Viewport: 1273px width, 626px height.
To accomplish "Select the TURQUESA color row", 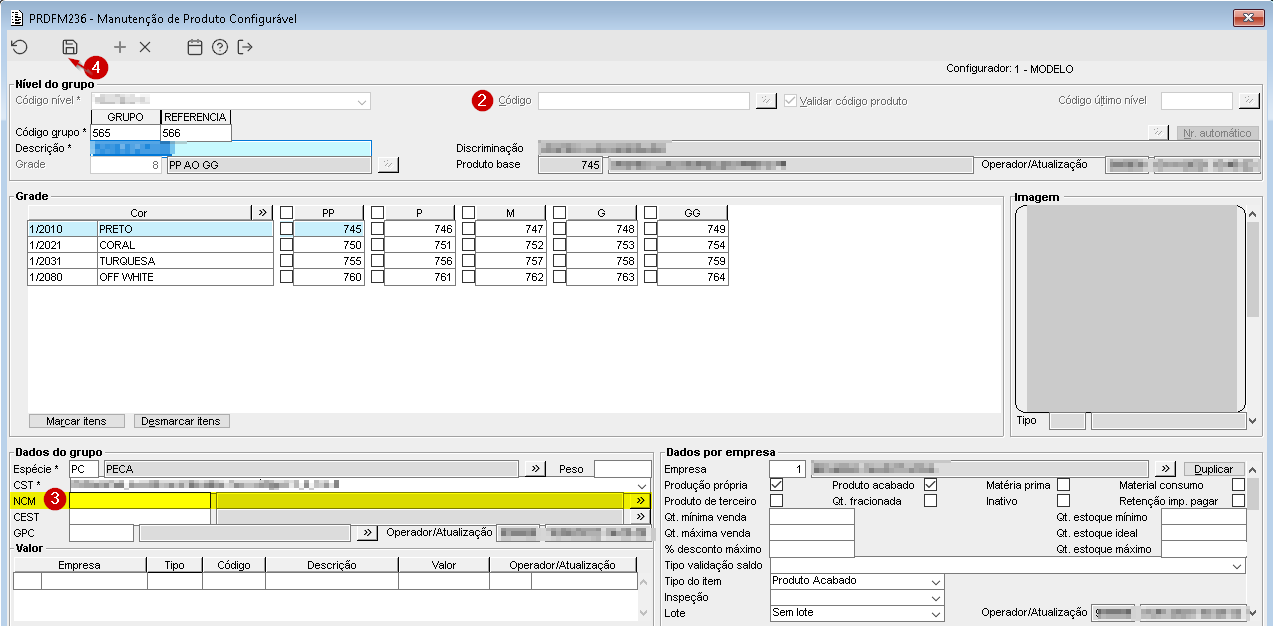I will click(150, 261).
